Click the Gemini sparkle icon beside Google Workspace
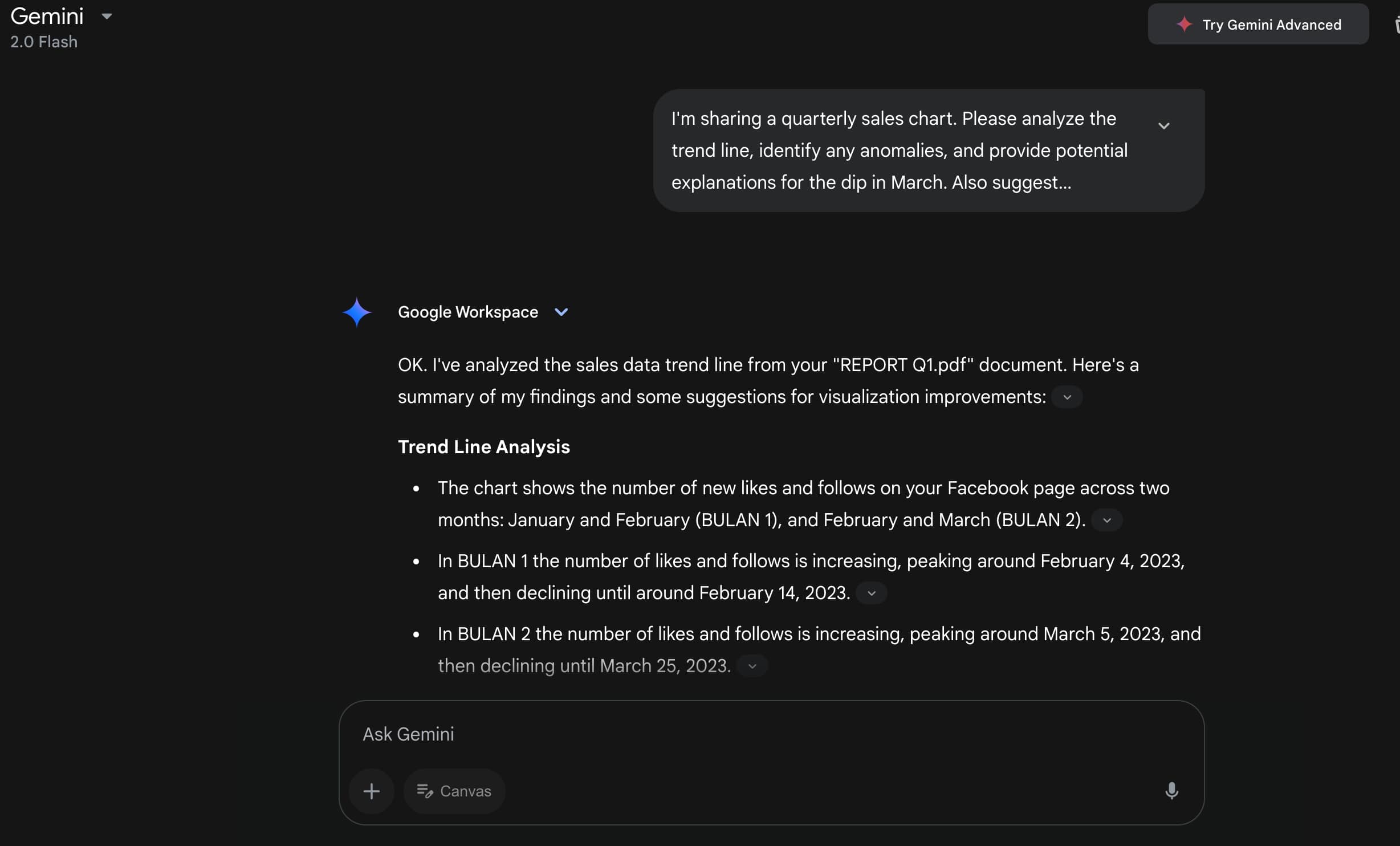 [x=357, y=312]
